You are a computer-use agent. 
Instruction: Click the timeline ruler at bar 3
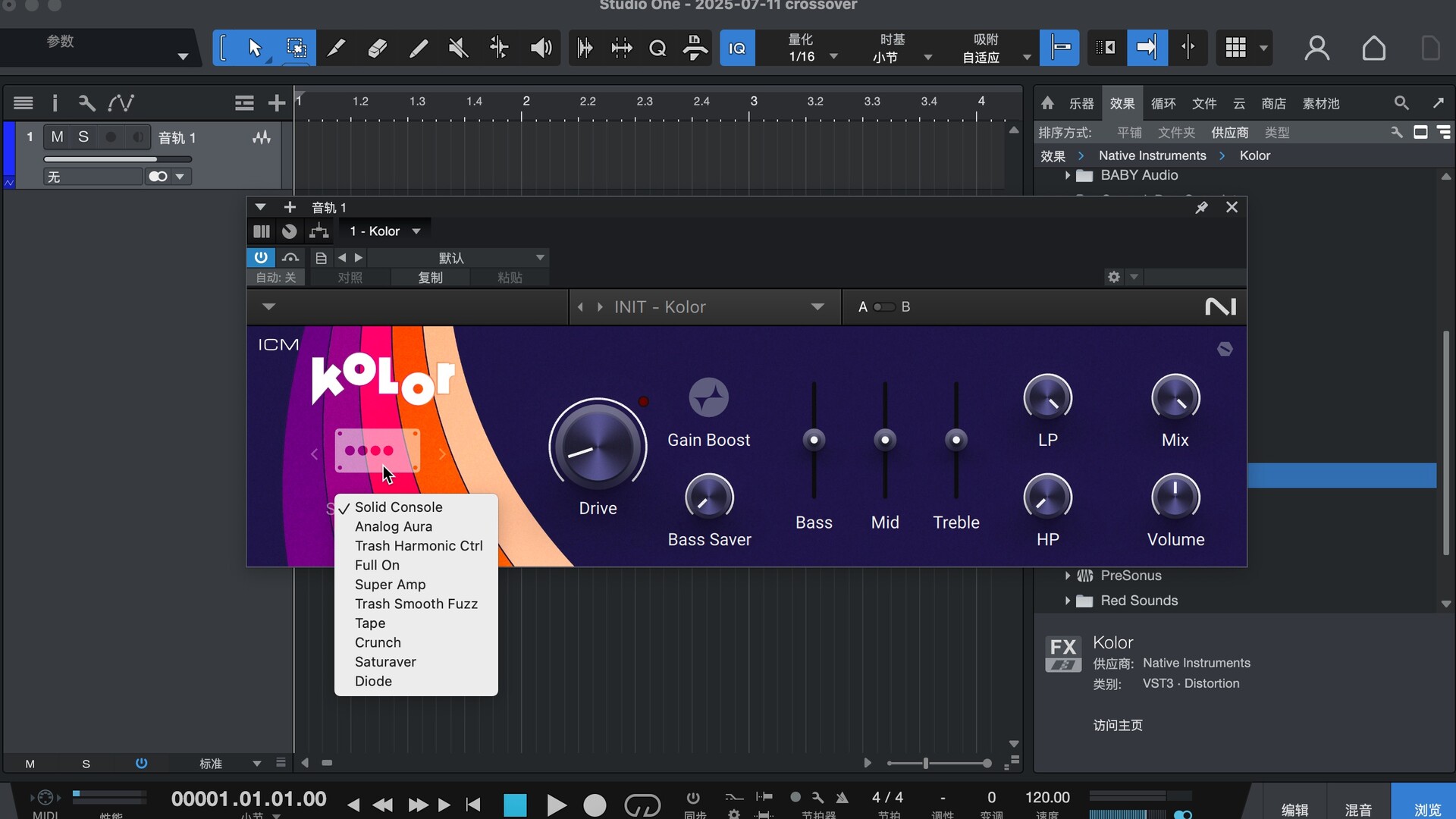(753, 102)
